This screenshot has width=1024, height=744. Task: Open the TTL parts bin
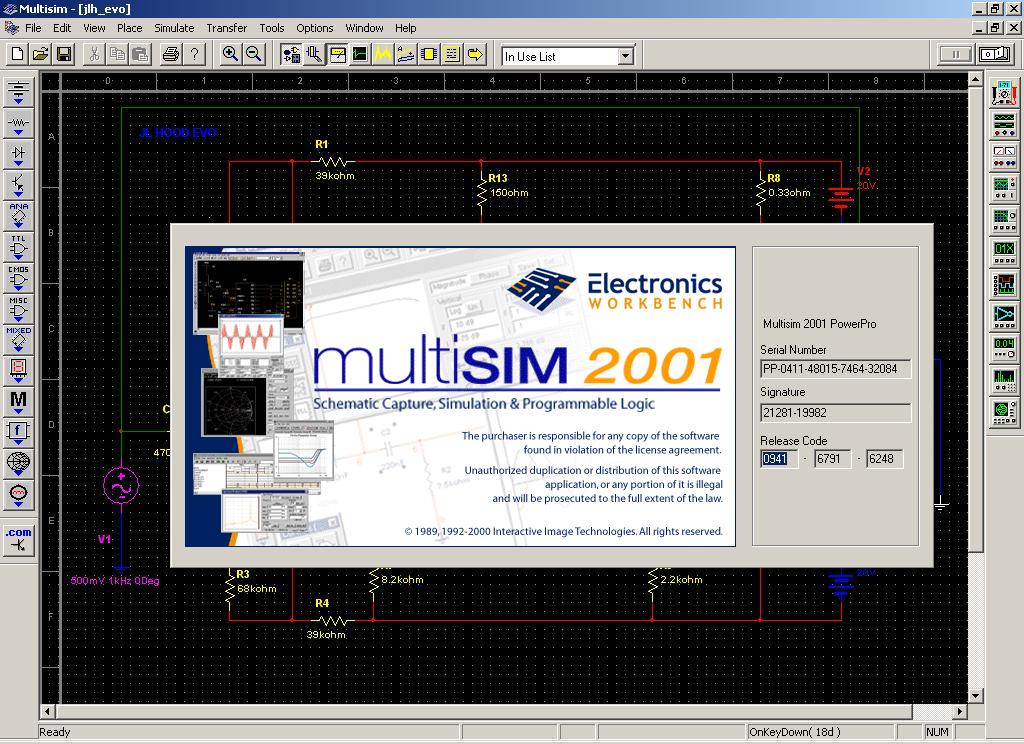[18, 248]
